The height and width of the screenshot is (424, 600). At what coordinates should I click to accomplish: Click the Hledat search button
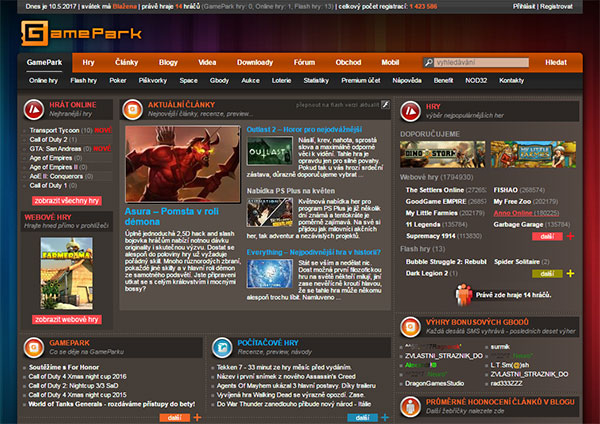[x=556, y=62]
